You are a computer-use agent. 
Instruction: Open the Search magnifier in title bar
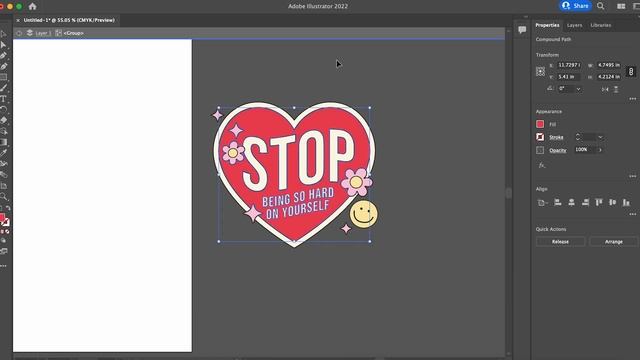[600, 6]
